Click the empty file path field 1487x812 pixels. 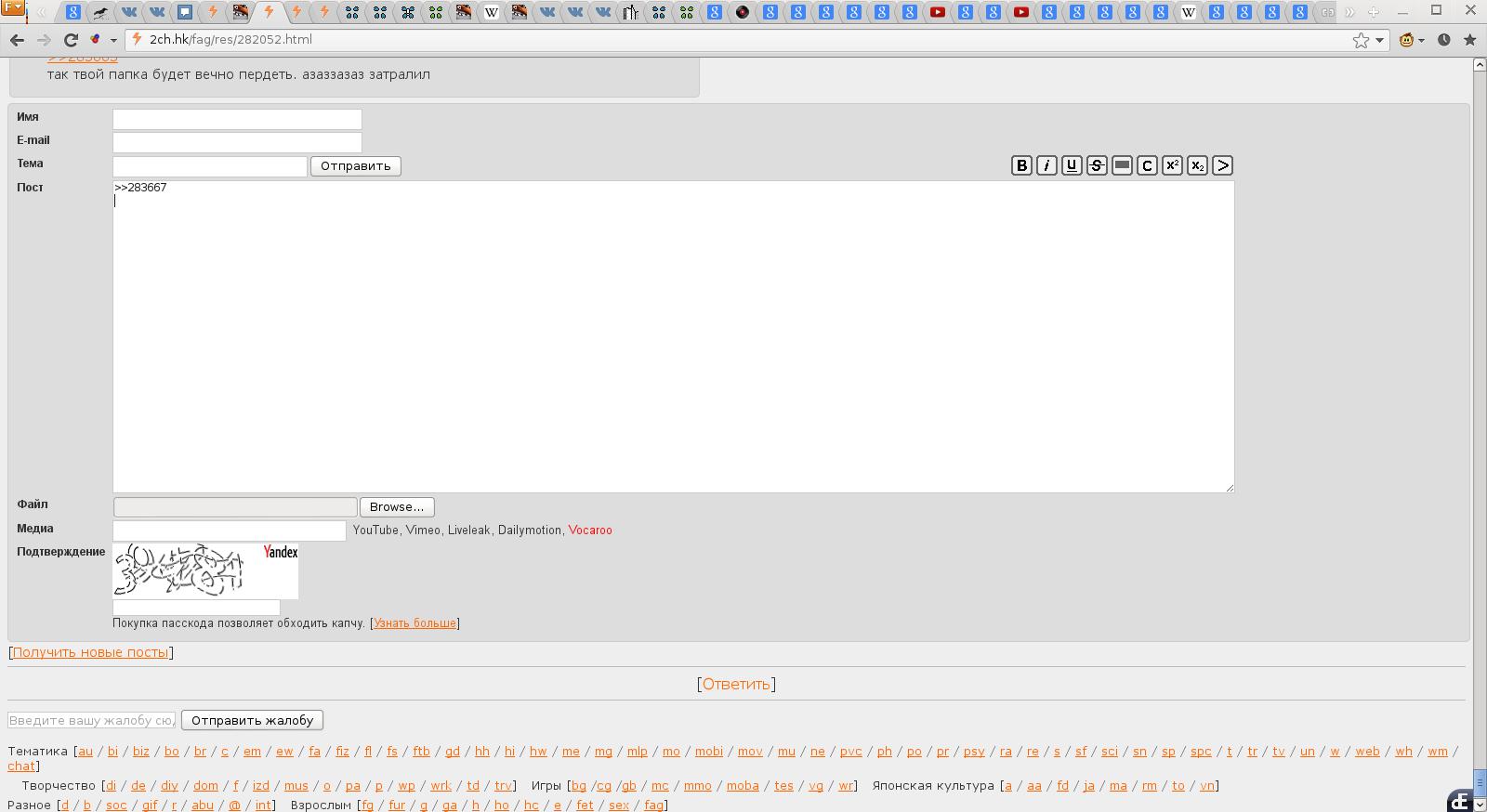tap(235, 507)
